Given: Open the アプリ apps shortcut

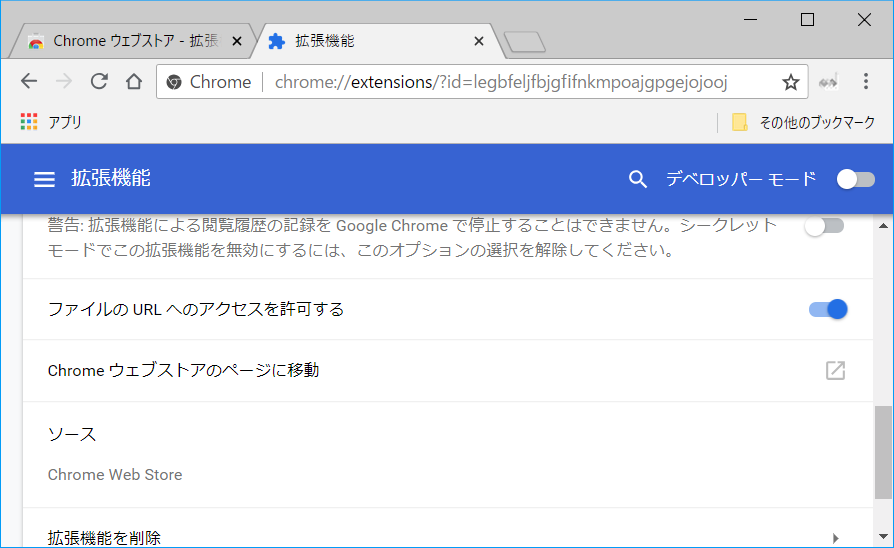Looking at the screenshot, I should tap(51, 122).
